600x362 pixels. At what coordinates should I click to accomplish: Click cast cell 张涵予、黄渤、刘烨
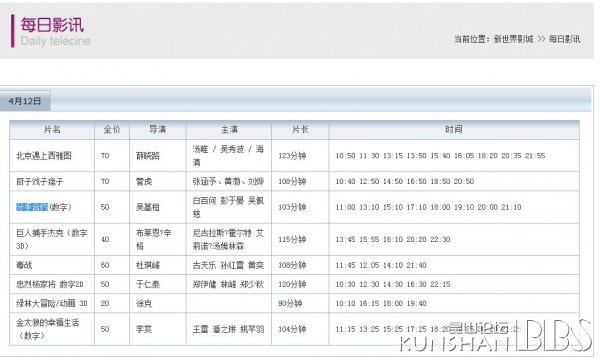(228, 181)
